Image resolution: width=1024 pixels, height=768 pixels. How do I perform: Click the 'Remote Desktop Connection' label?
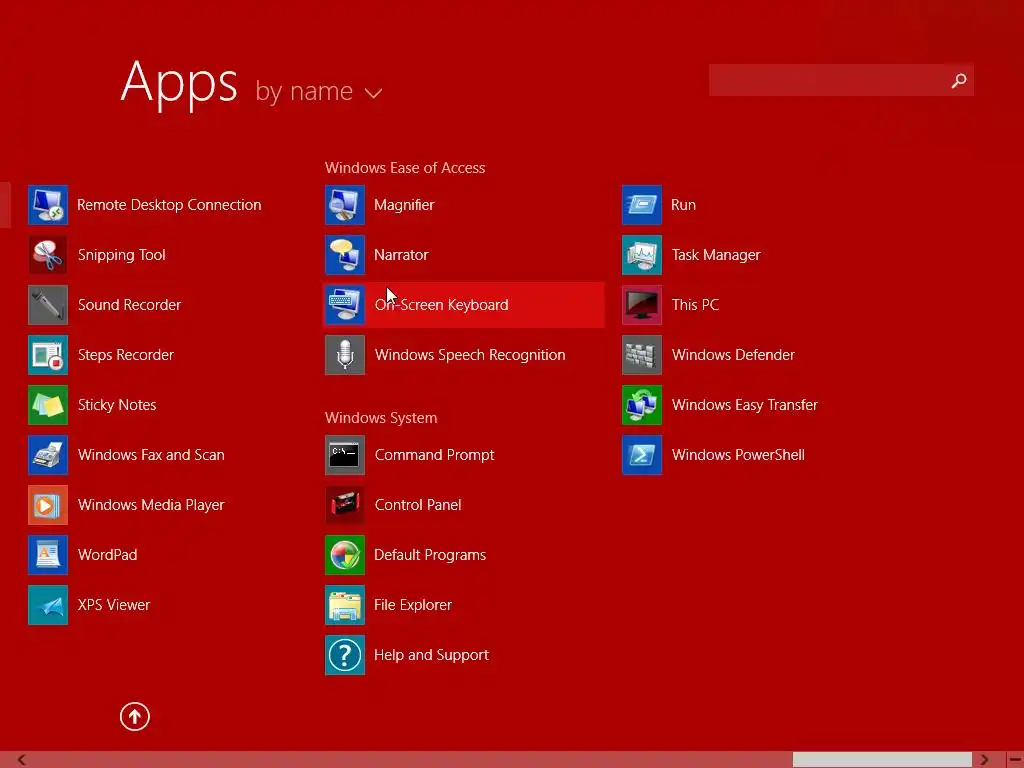tap(169, 205)
